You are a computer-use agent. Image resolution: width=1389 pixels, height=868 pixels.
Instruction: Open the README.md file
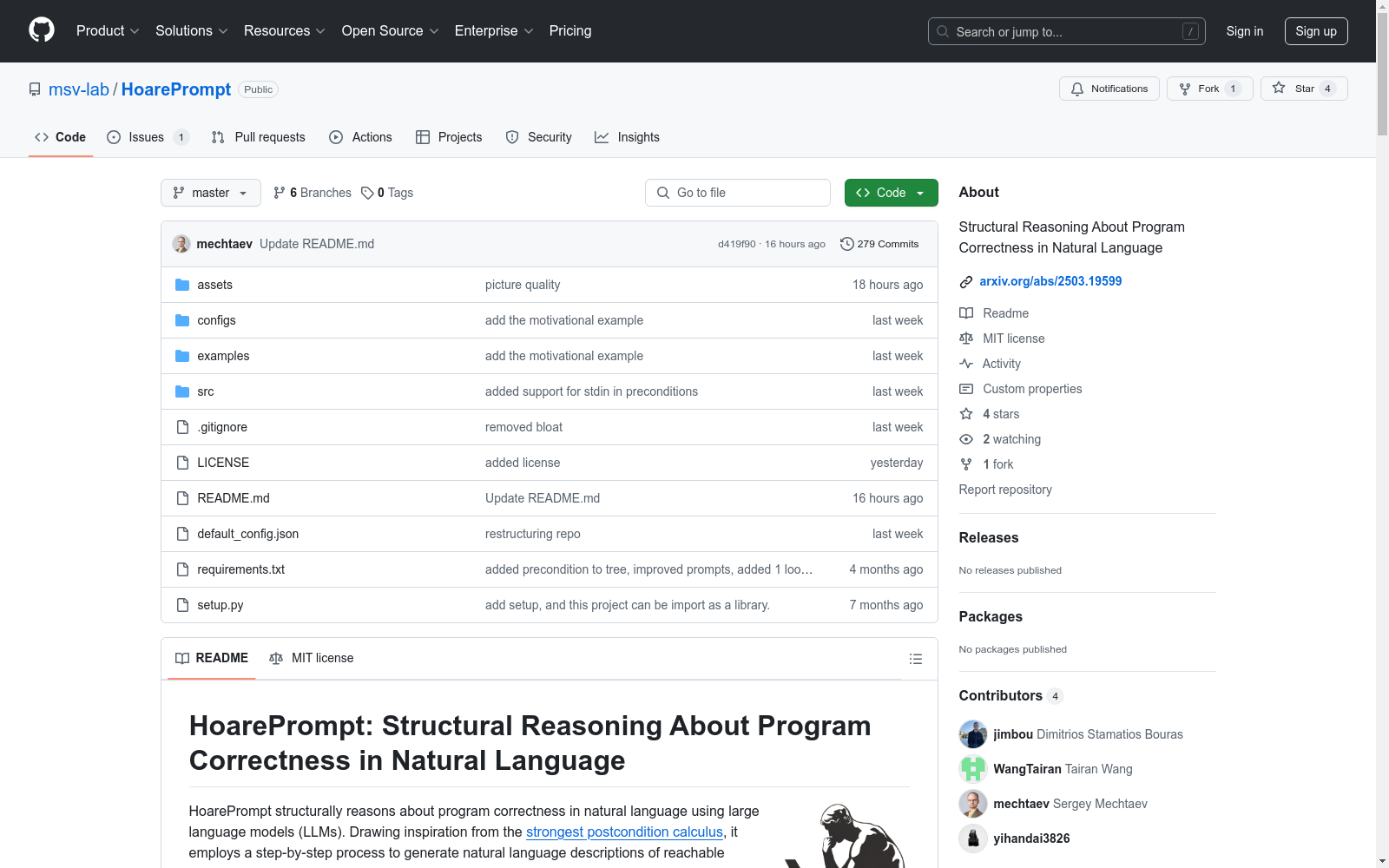pos(234,498)
